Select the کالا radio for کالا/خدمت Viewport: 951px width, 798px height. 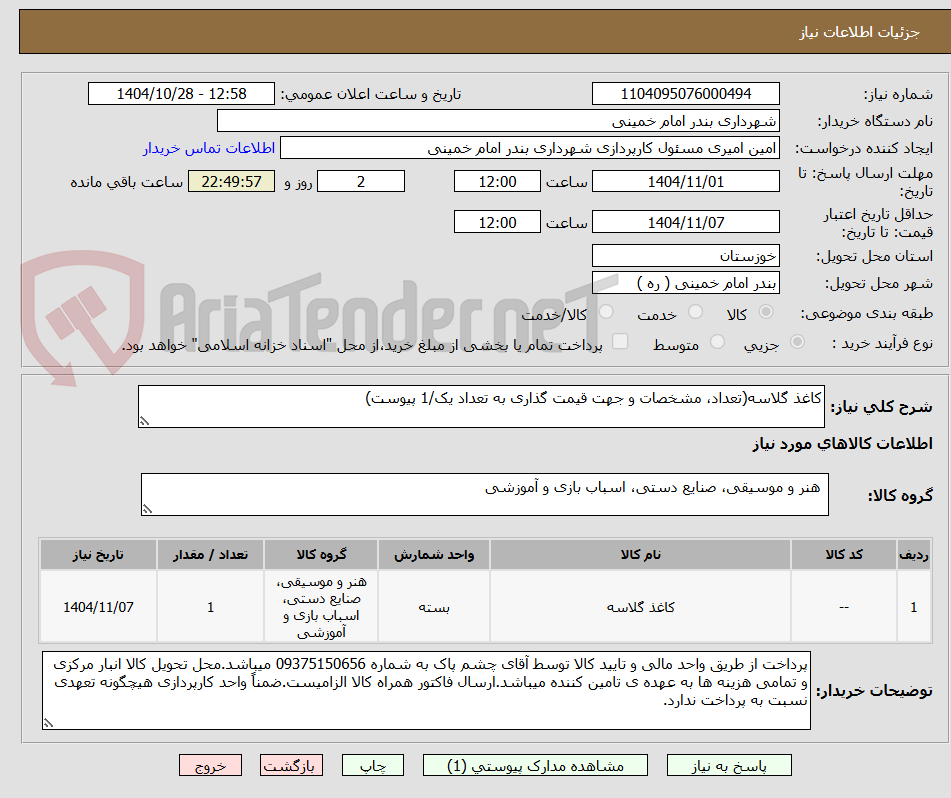766,311
